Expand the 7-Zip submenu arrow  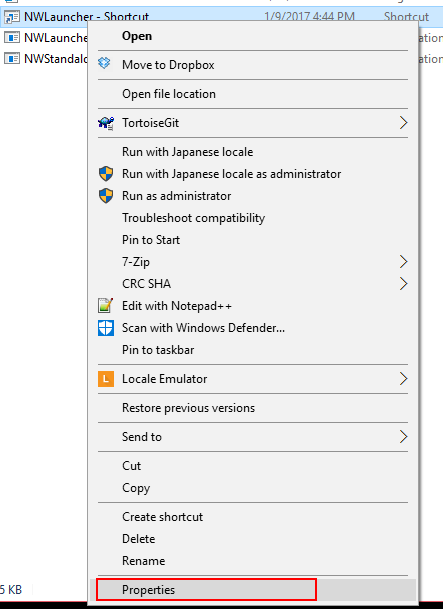coord(403,262)
